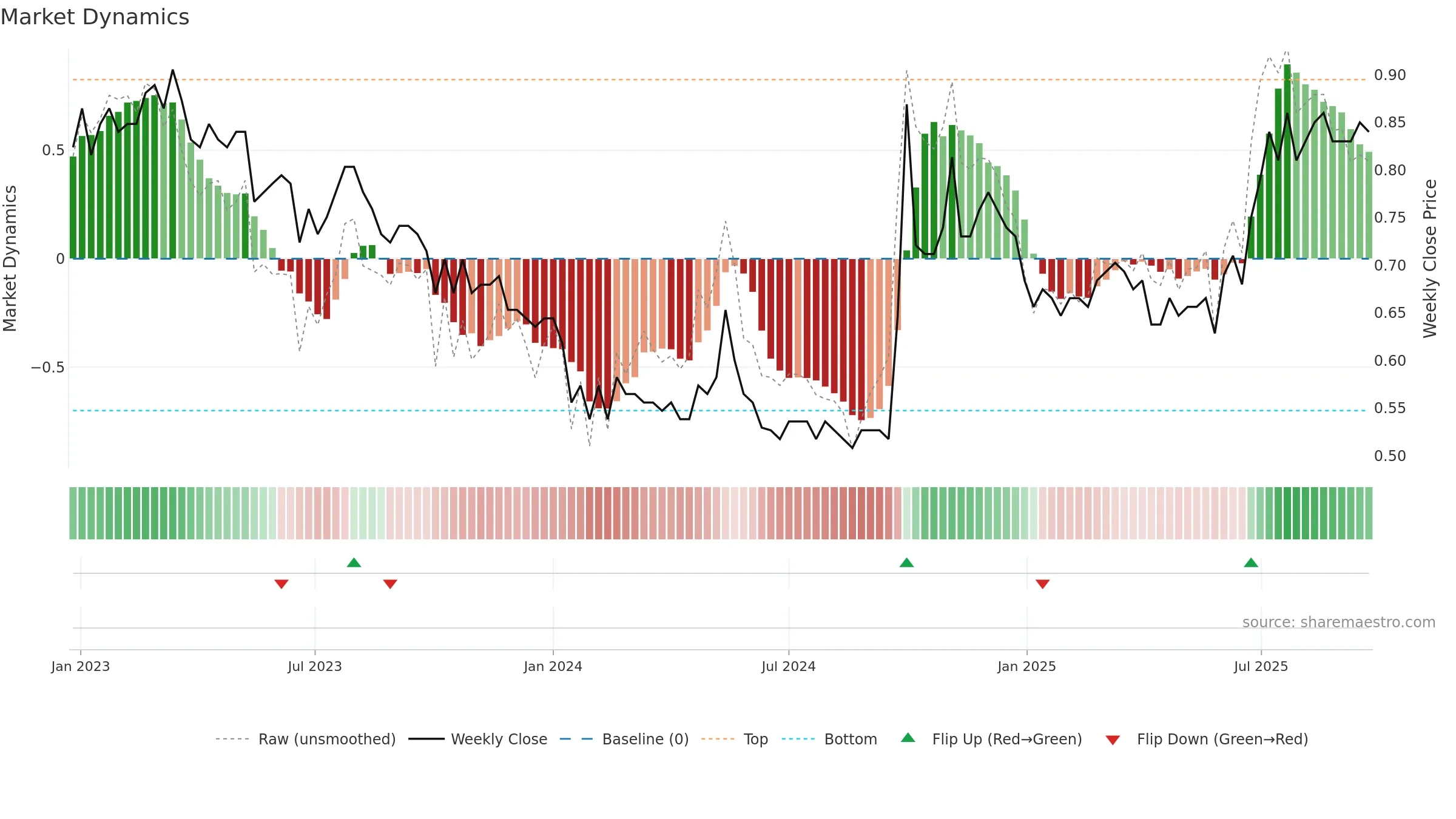Image resolution: width=1456 pixels, height=819 pixels.
Task: Toggle the Top legend entry
Action: tap(734, 739)
